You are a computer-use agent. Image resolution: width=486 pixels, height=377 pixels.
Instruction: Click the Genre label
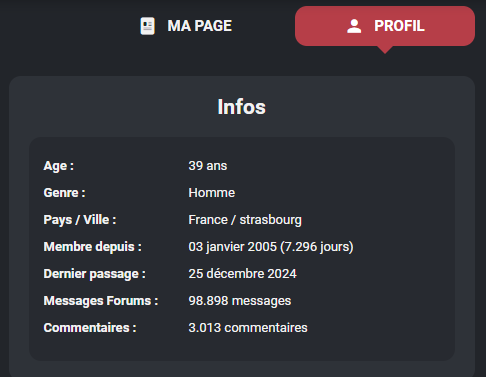coord(64,193)
